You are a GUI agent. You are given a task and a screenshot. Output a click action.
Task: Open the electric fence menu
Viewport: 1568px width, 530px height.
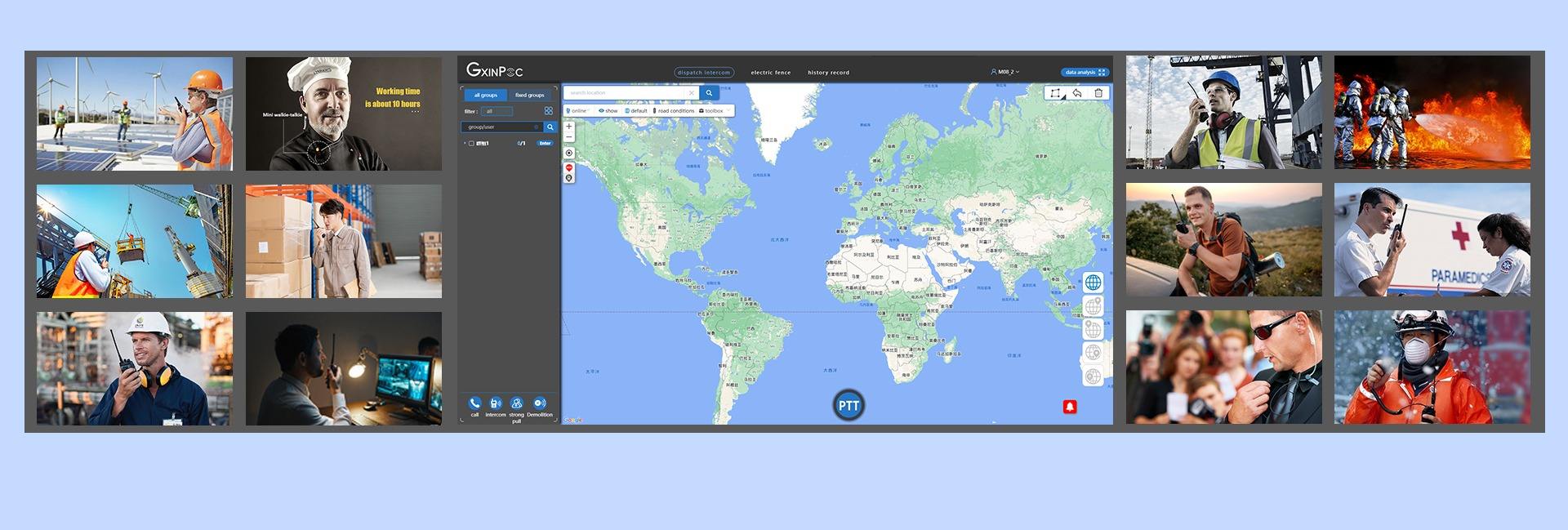(x=770, y=73)
